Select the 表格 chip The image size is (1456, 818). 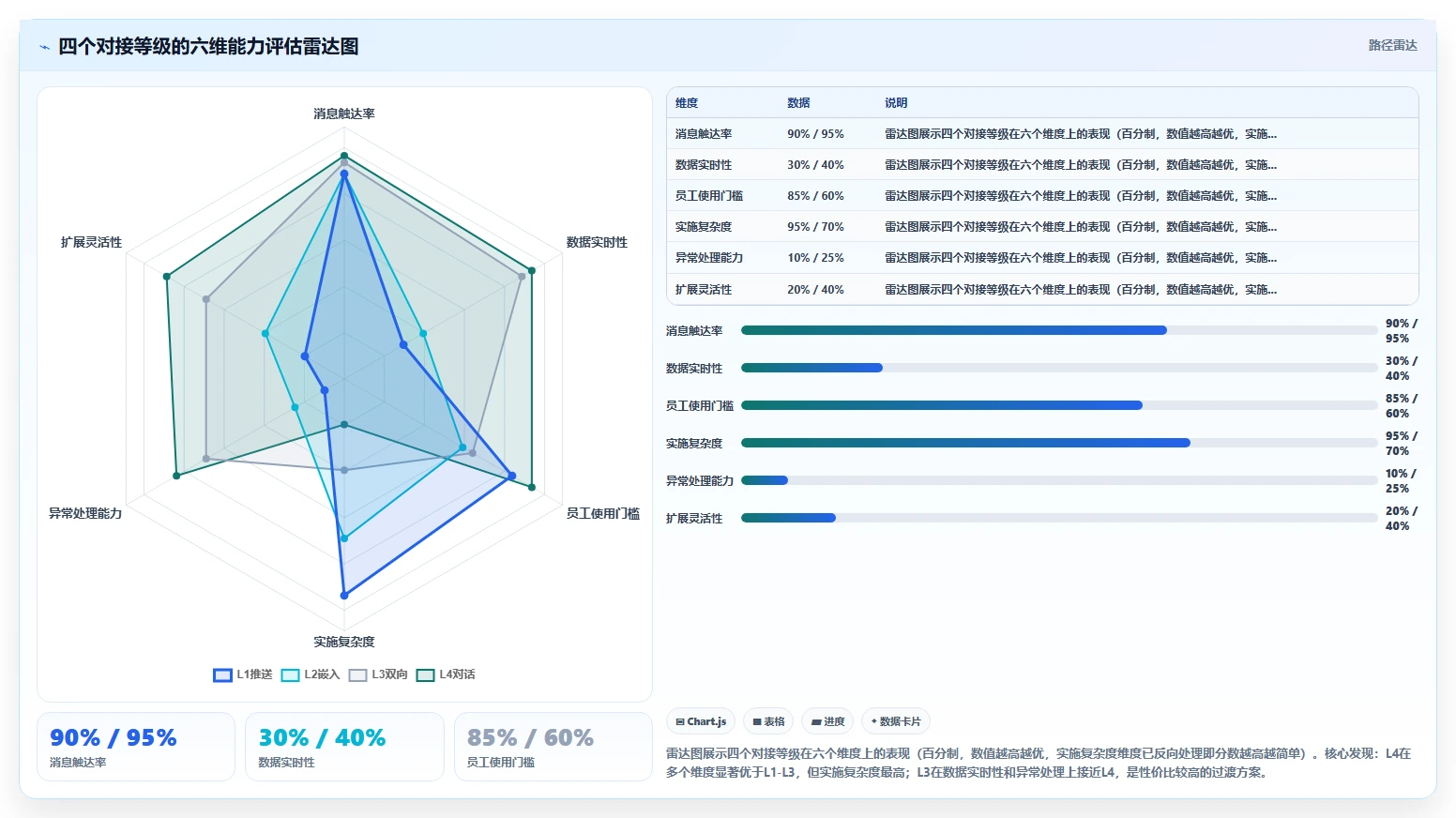(768, 721)
